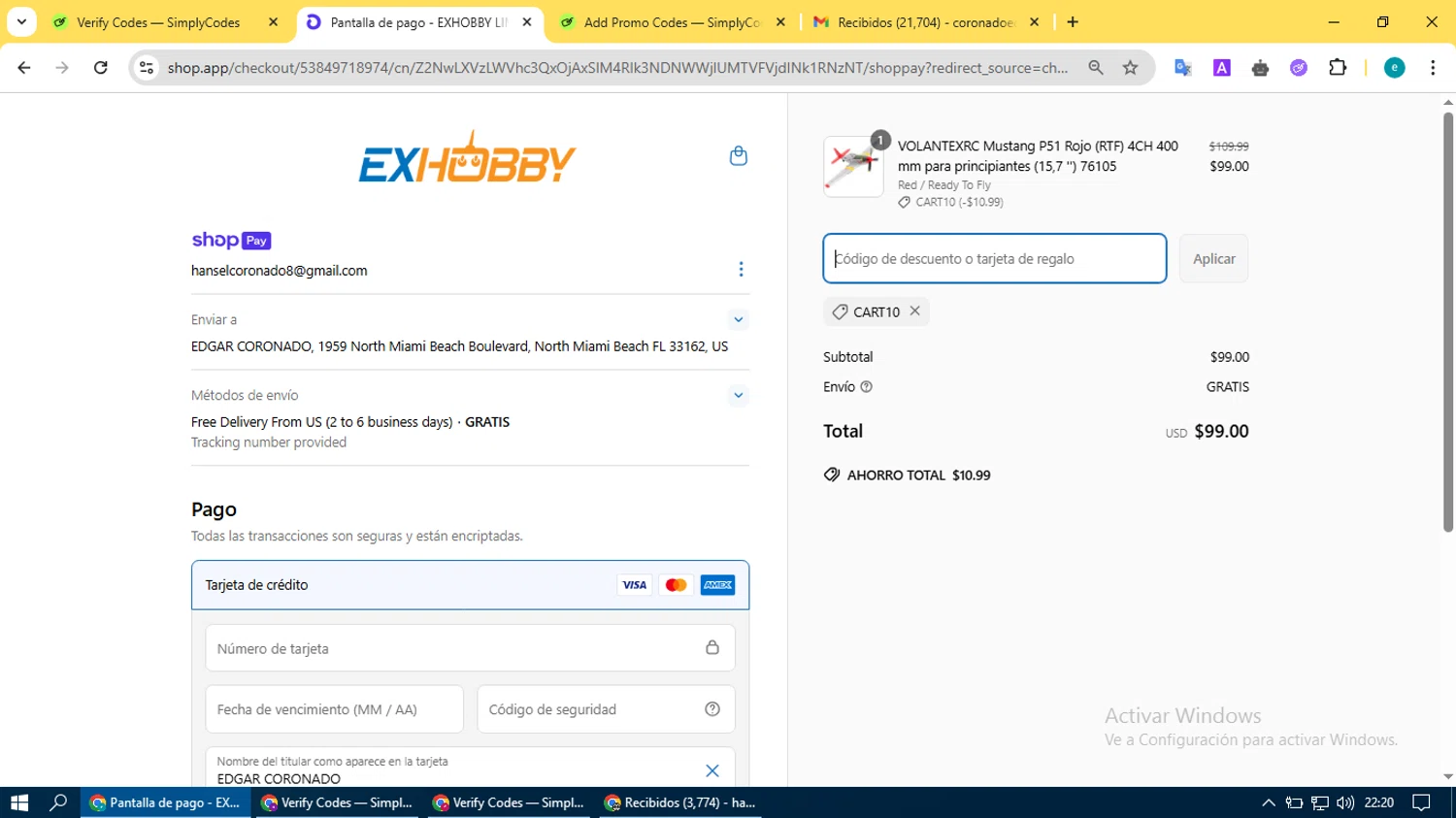Click the Fecha de vencimiento field
Screen dimensions: 1456x818
pos(334,709)
